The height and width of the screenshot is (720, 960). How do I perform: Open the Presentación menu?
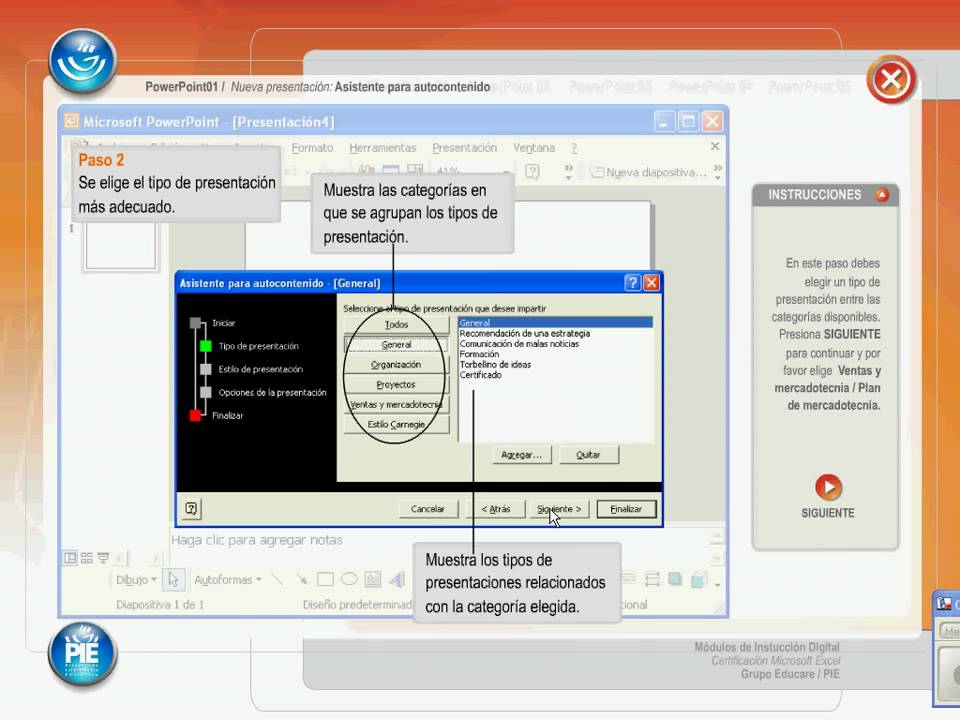tap(465, 148)
